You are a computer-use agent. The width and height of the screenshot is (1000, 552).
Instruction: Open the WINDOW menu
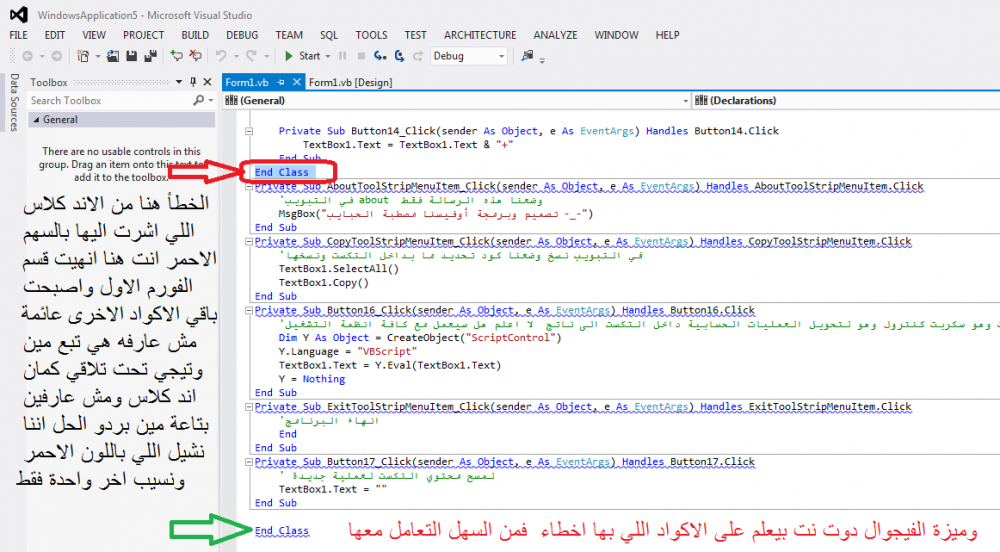[616, 35]
